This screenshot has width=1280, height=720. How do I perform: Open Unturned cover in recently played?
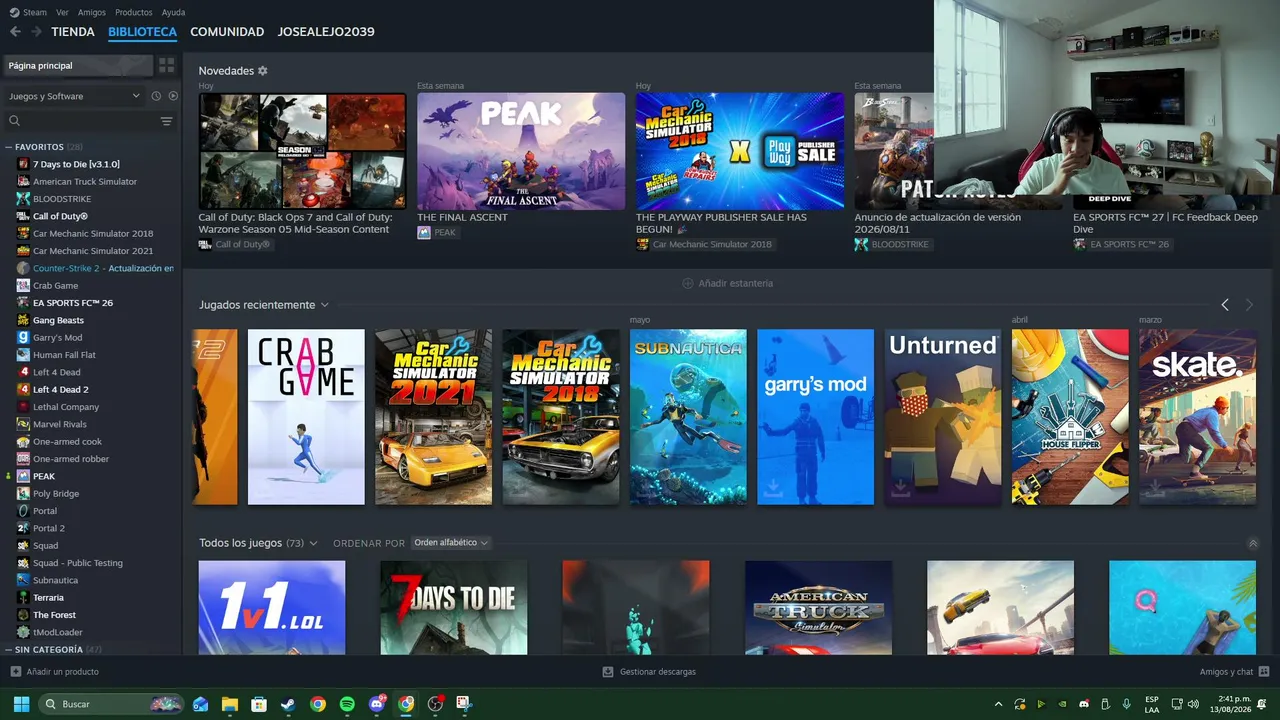click(943, 417)
